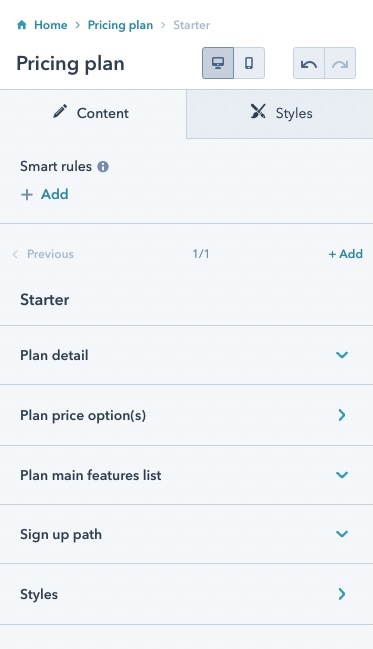This screenshot has width=373, height=649.
Task: Add another plan item via + Add
Action: click(346, 254)
